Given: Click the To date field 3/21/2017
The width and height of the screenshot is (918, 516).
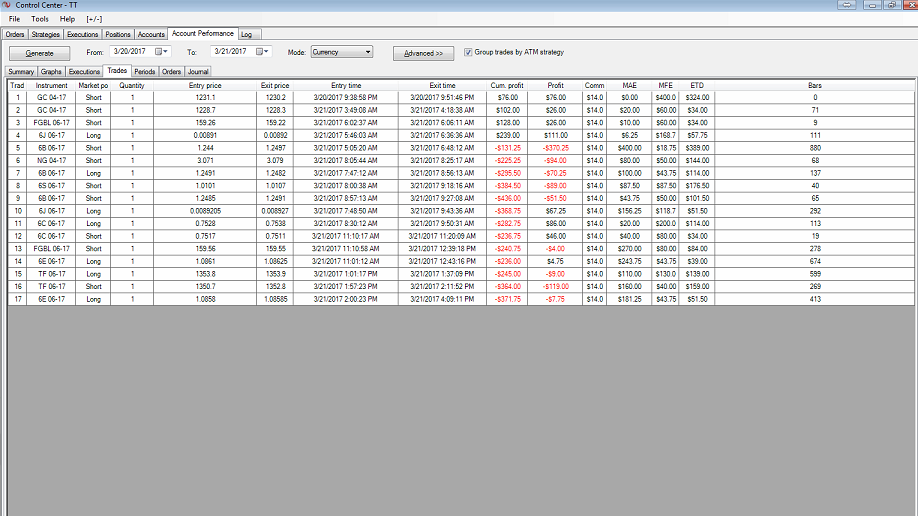Looking at the screenshot, I should (x=232, y=52).
